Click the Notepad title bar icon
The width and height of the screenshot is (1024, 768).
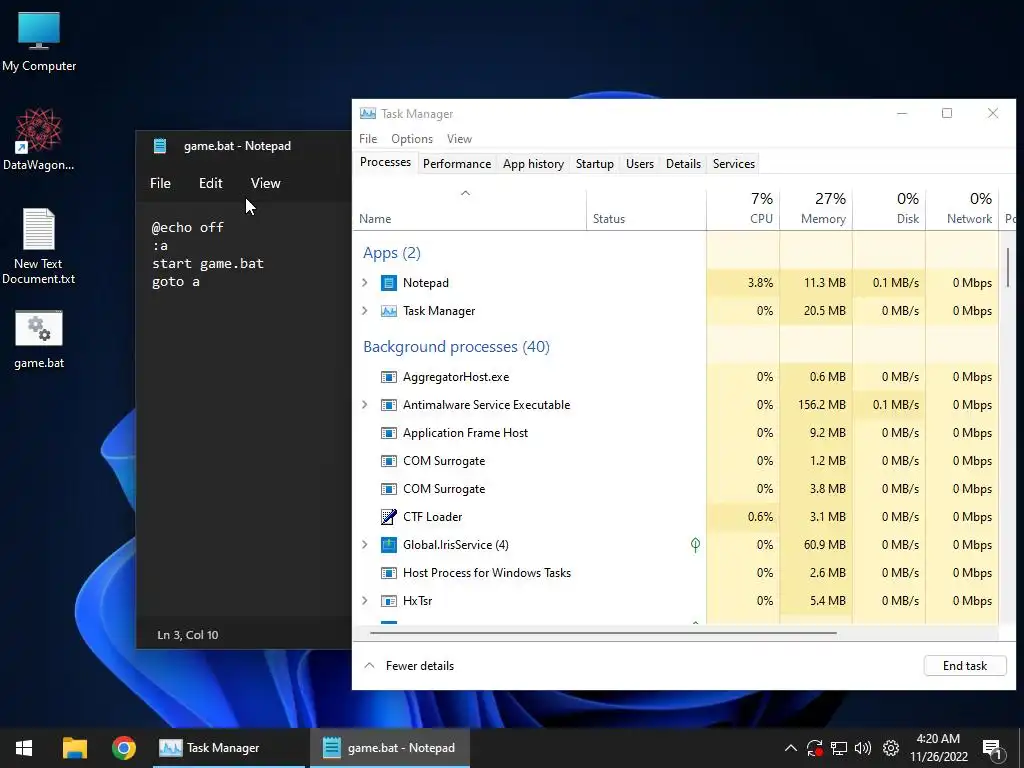[x=160, y=146]
